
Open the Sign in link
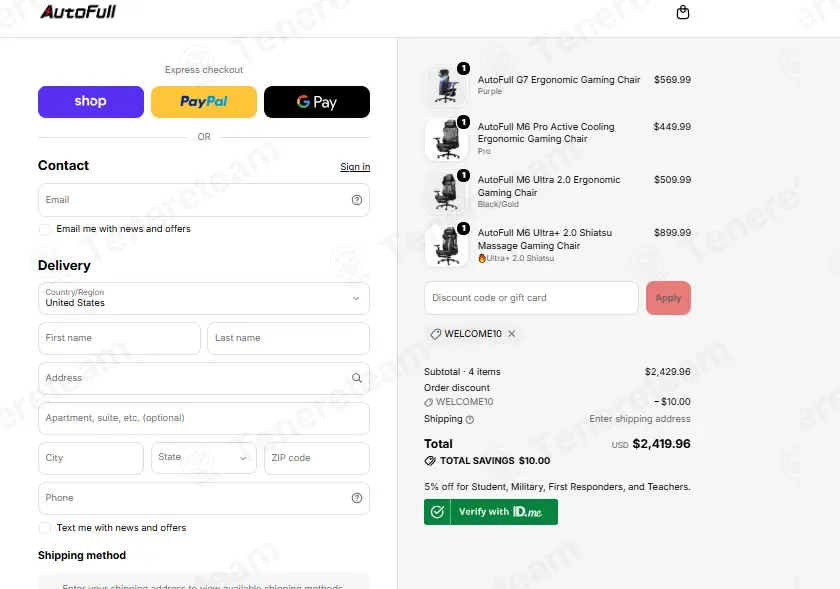point(355,167)
